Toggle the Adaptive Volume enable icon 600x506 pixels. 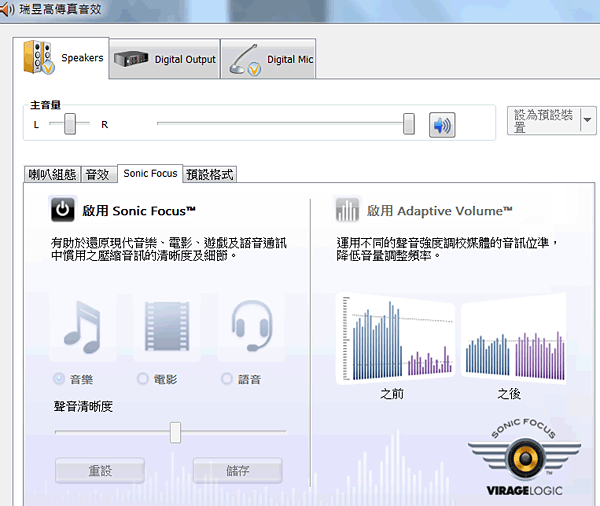(x=347, y=210)
